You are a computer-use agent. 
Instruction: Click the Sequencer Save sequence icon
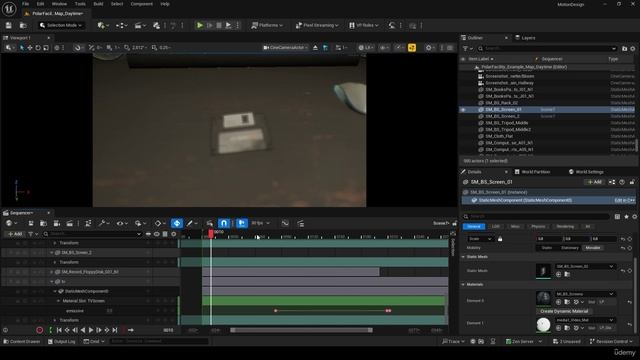(31, 223)
